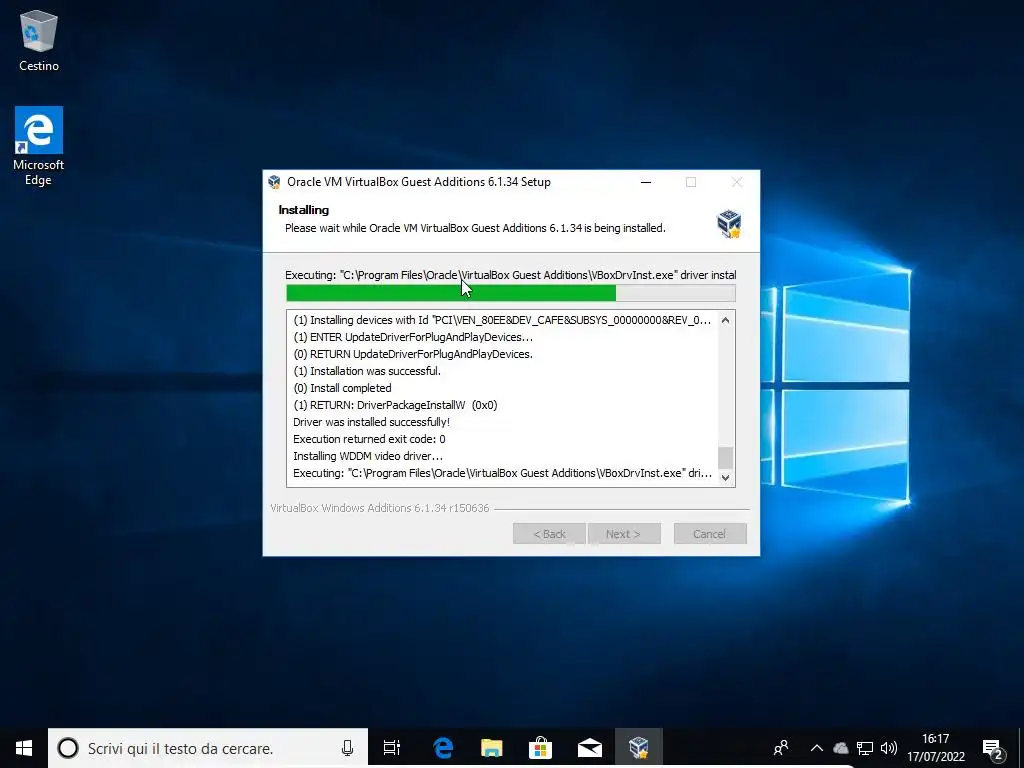The height and width of the screenshot is (768, 1024).
Task: Activate the microphone voice search icon
Action: click(x=347, y=748)
